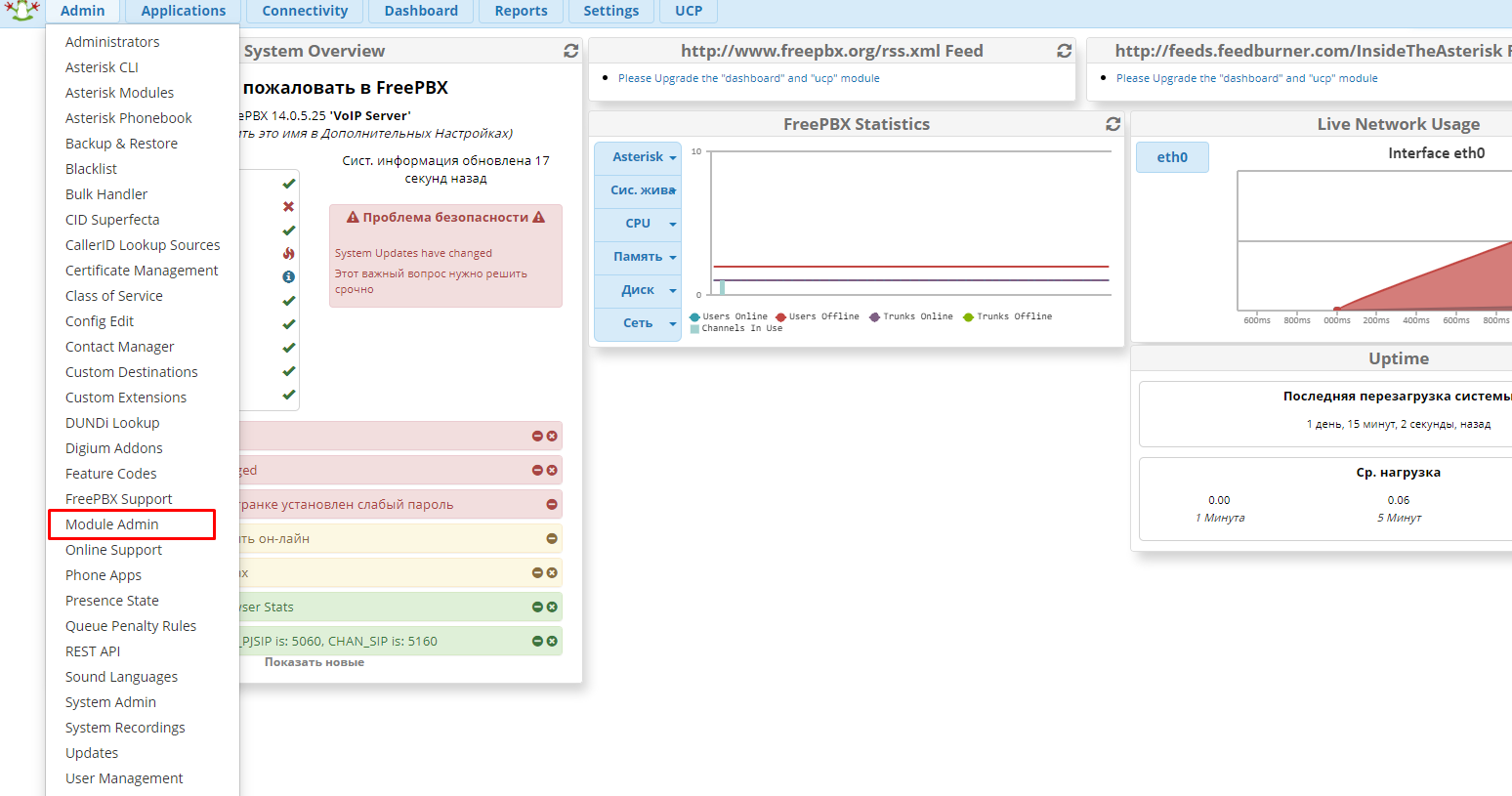The image size is (1512, 796).
Task: Open Asterisk CLI
Action: 102,67
